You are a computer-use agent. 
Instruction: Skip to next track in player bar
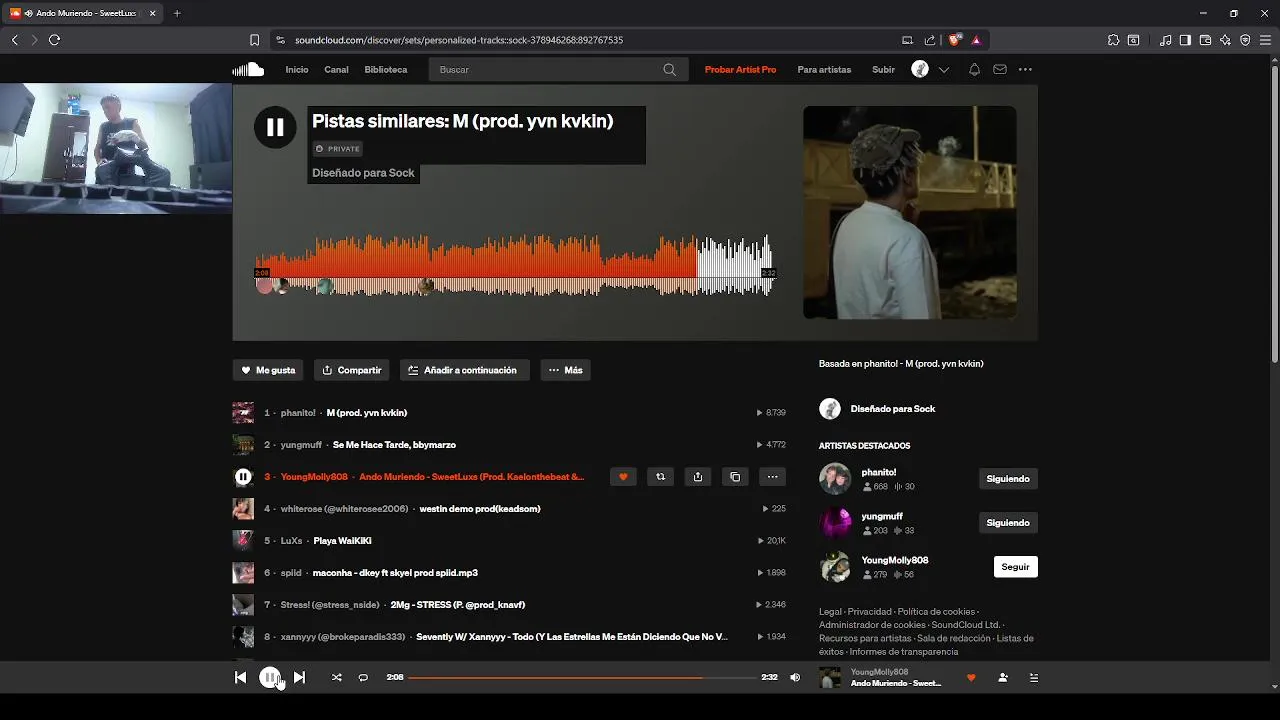(x=299, y=677)
